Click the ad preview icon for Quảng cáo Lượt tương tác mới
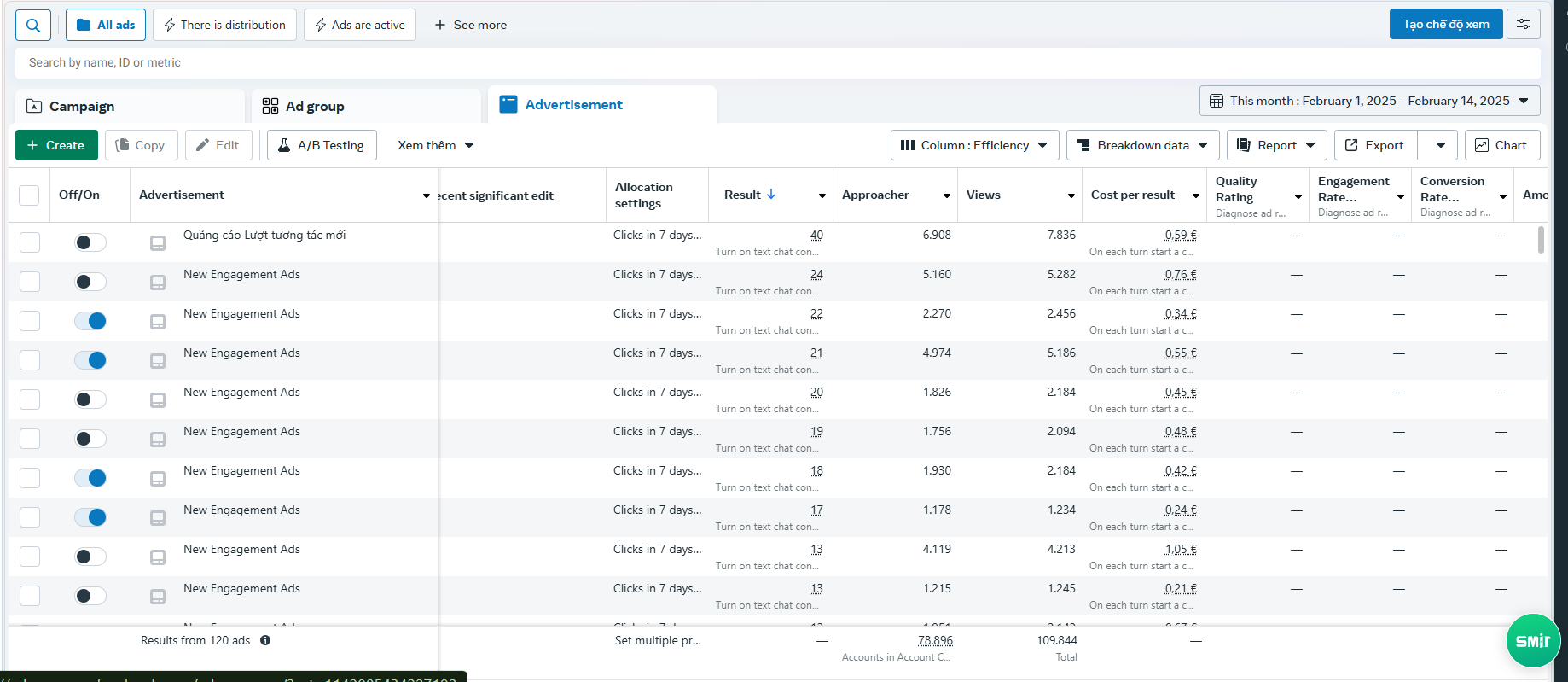The width and height of the screenshot is (1568, 682). pos(158,243)
